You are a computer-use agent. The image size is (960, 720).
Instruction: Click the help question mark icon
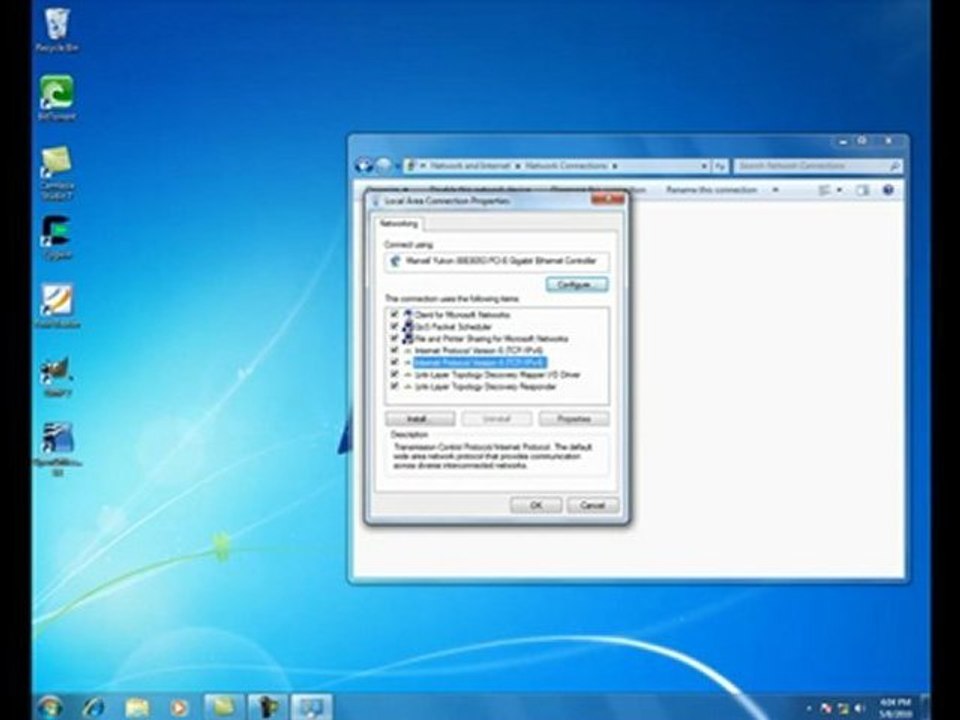point(888,190)
